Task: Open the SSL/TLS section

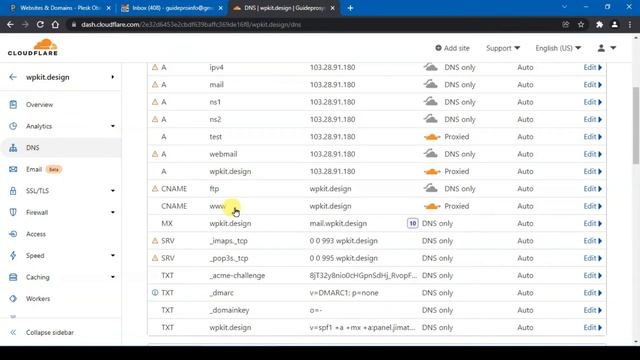Action: pos(37,191)
